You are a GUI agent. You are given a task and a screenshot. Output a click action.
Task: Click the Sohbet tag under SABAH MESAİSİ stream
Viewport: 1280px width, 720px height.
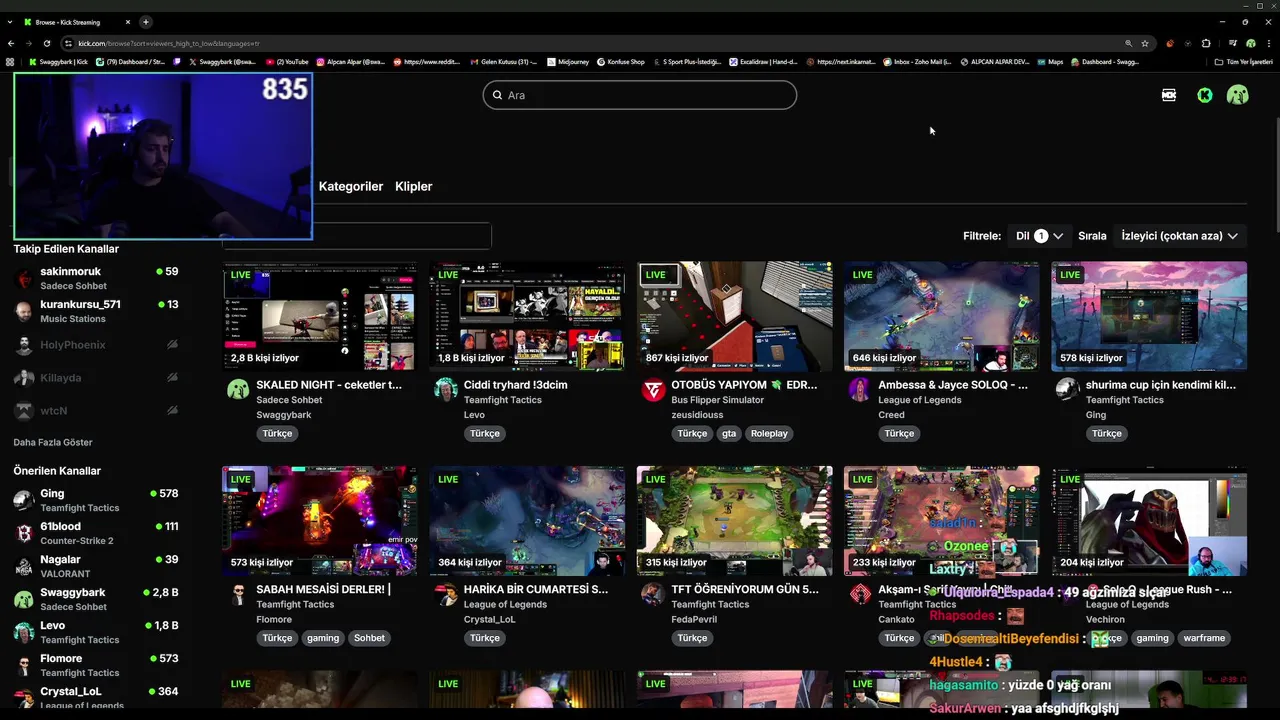pyautogui.click(x=369, y=638)
